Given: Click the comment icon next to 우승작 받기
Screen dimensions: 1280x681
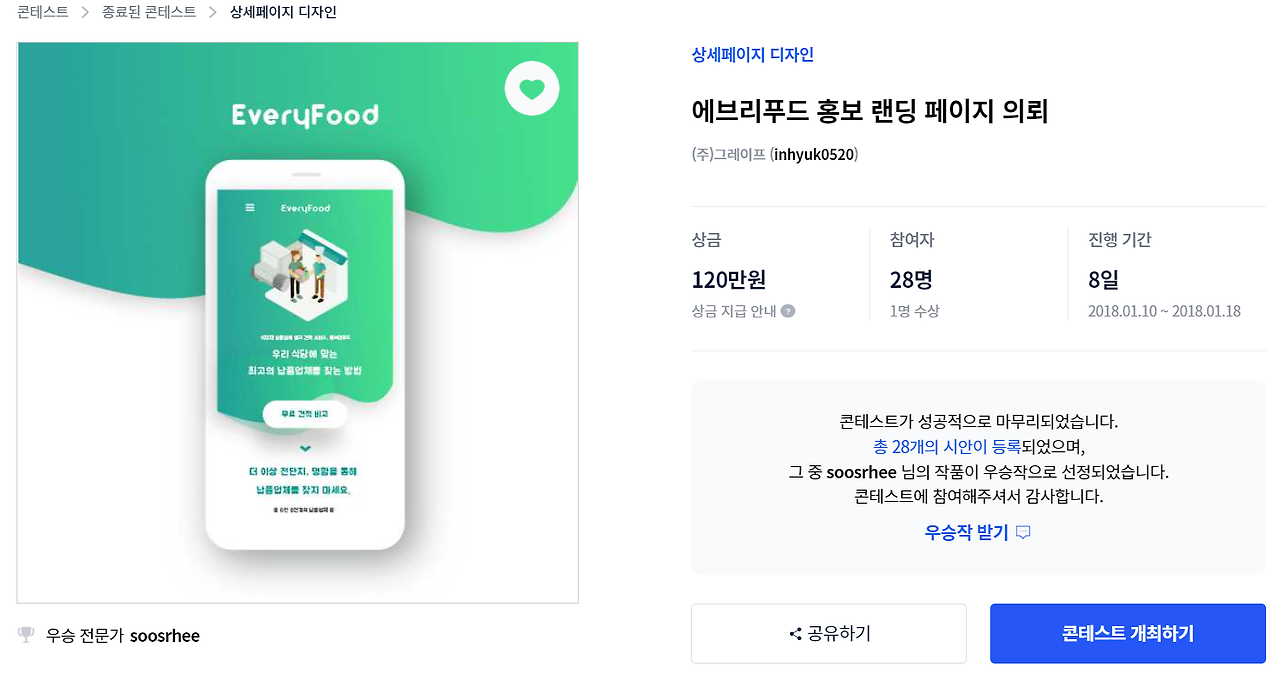Looking at the screenshot, I should point(1023,533).
